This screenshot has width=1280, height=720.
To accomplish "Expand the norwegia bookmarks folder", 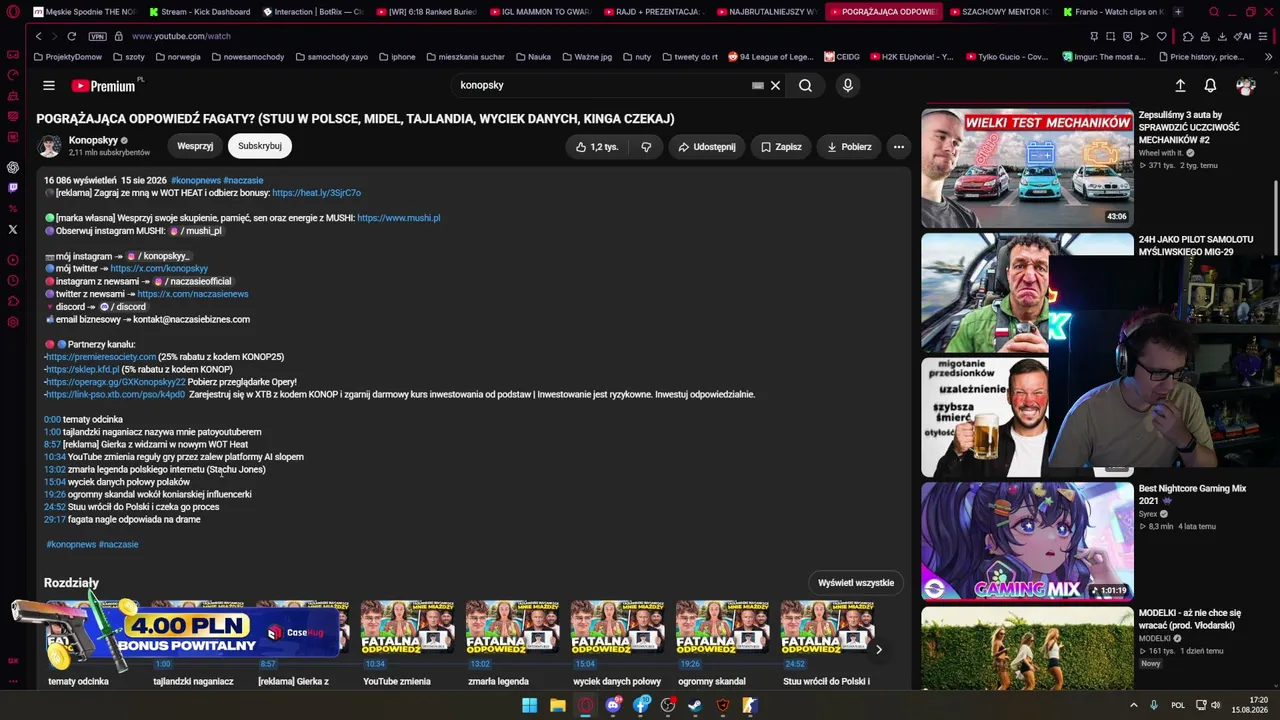I will [x=177, y=57].
